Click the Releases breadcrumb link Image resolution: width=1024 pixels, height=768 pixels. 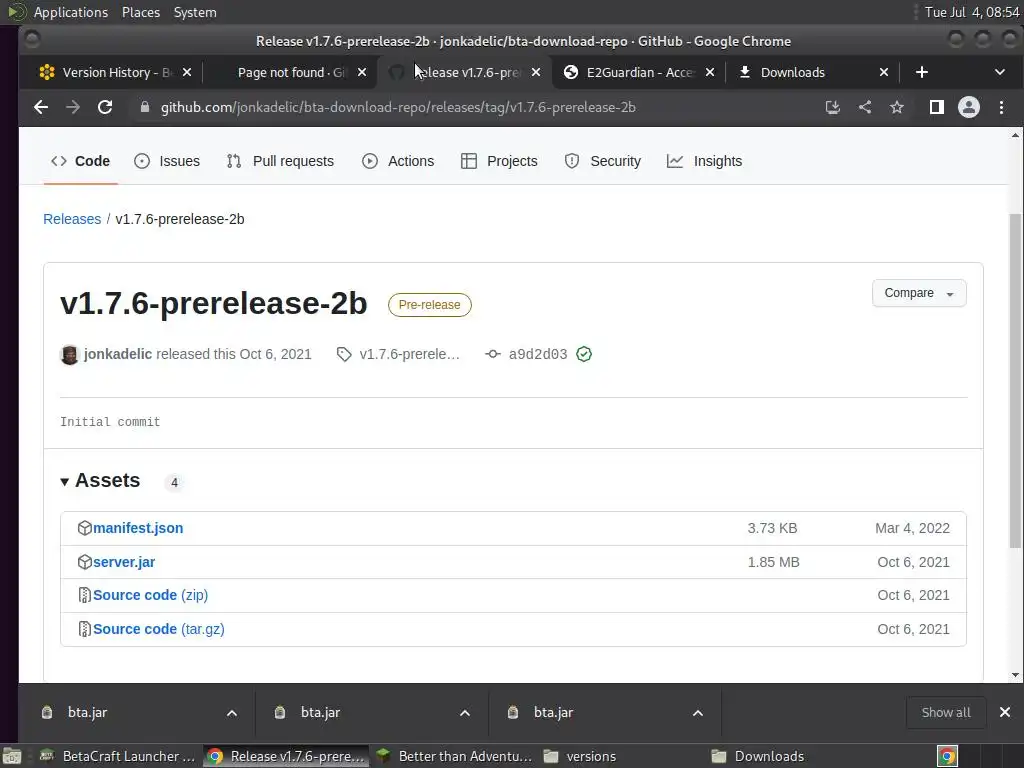72,219
